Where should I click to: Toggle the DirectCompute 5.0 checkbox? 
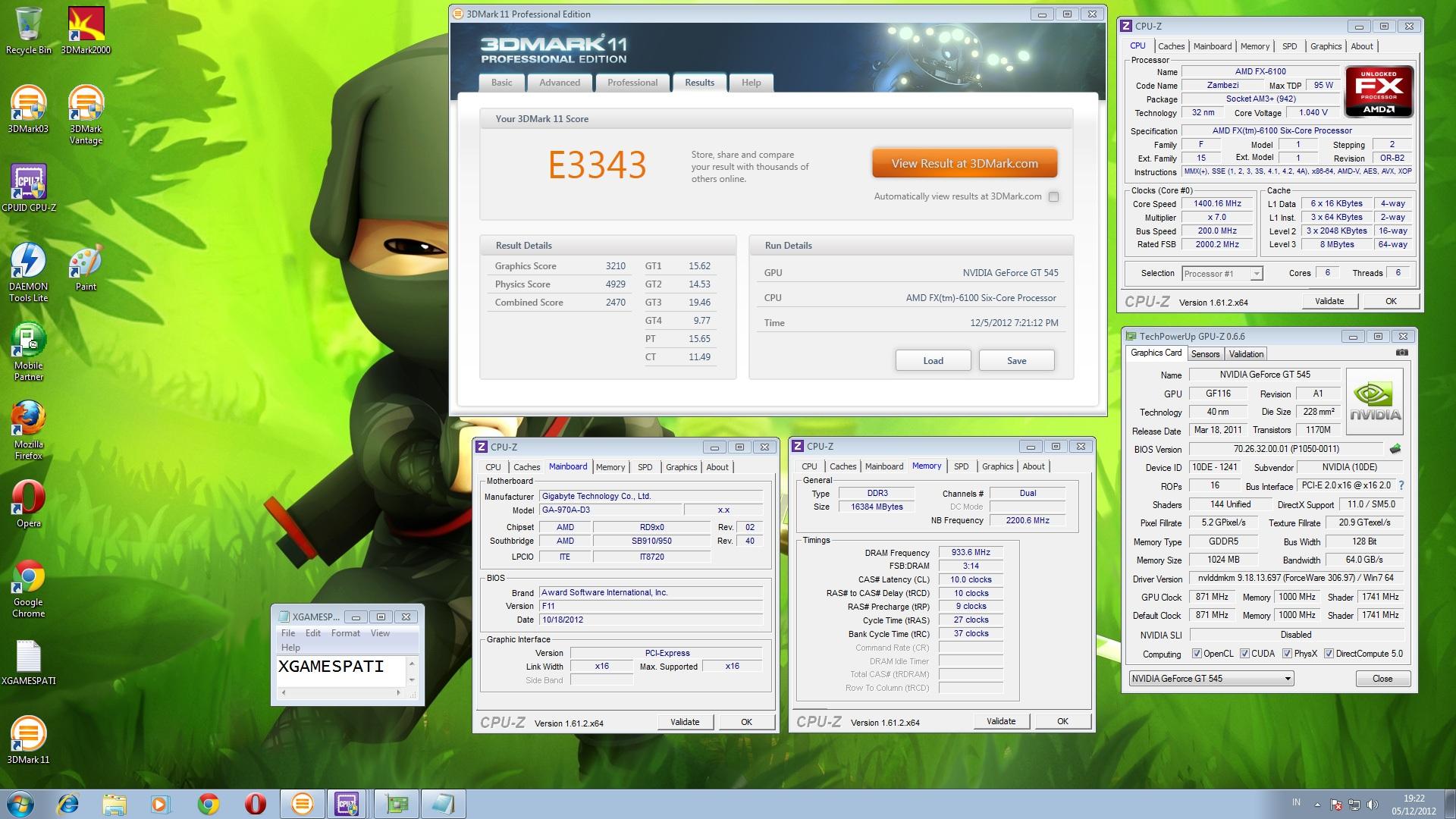point(1329,654)
